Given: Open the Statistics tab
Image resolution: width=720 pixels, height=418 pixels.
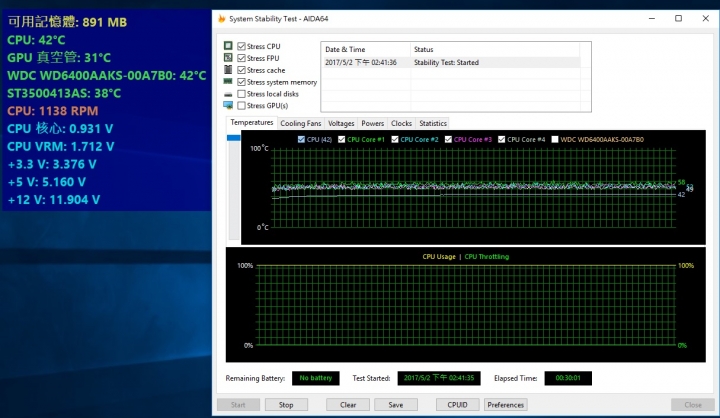Looking at the screenshot, I should (433, 123).
